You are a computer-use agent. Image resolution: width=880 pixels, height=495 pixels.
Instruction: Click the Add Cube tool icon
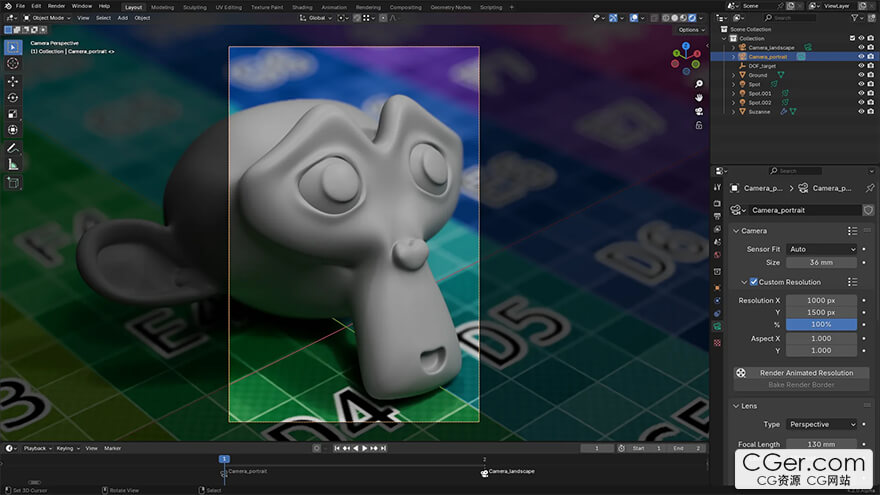click(x=13, y=183)
